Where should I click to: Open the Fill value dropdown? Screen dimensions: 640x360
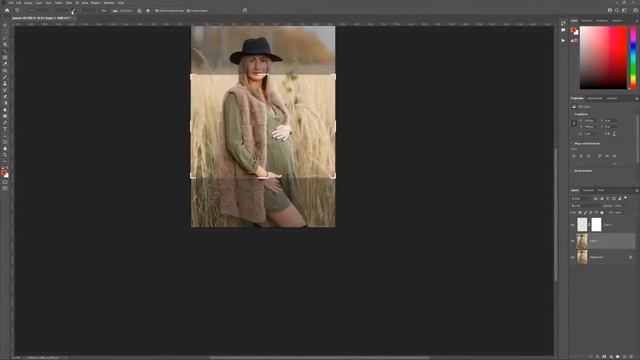pyautogui.click(x=619, y=213)
